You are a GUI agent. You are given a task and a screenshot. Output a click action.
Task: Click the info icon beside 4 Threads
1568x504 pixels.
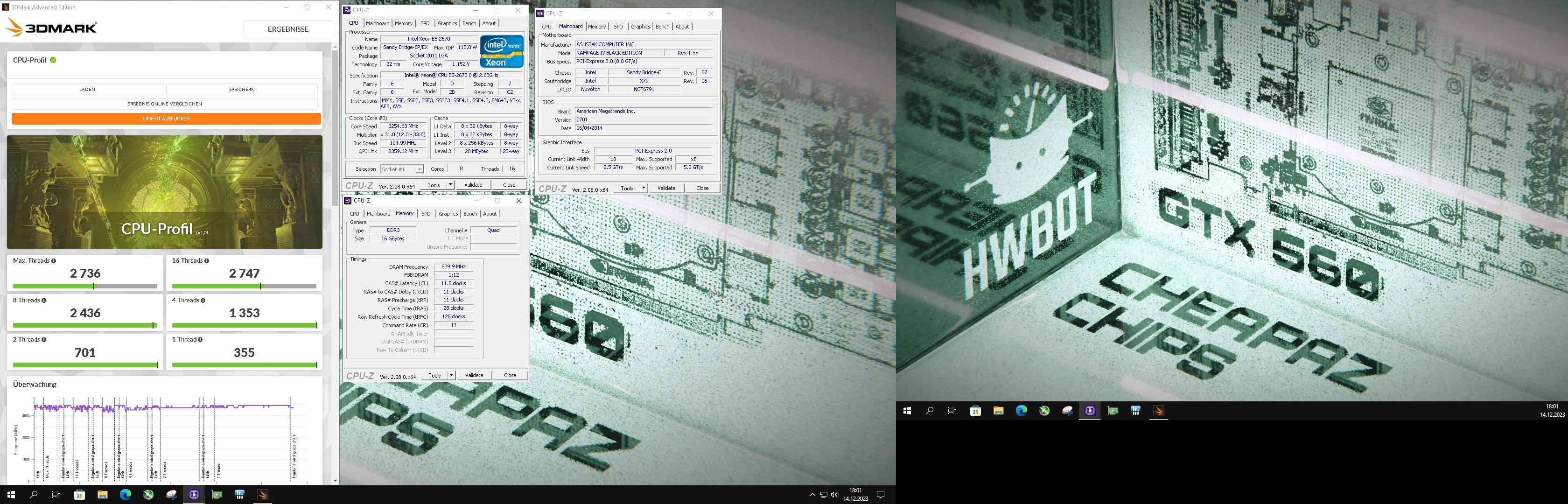203,301
